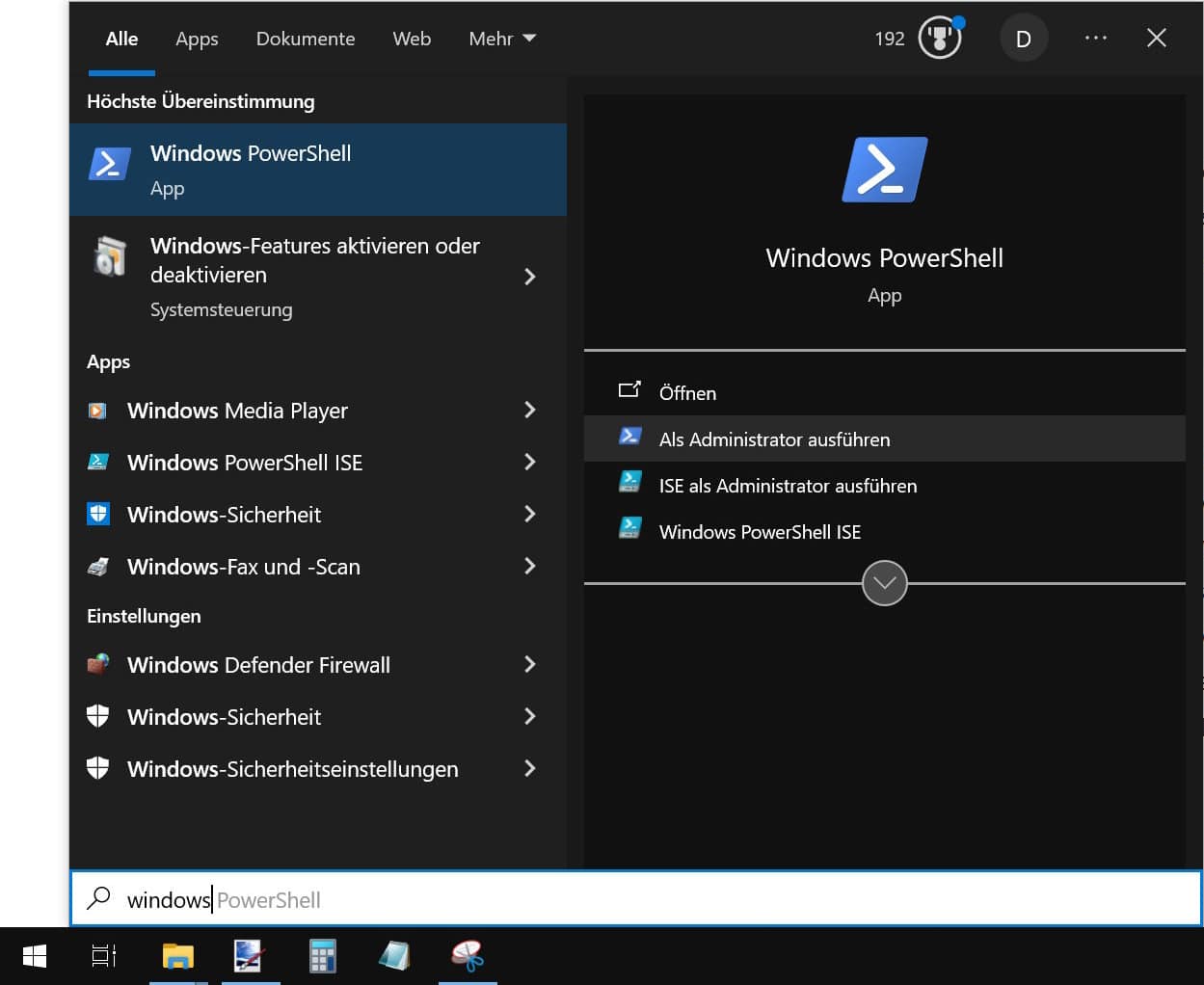Expand the Windows Media Player arrow

coord(529,410)
